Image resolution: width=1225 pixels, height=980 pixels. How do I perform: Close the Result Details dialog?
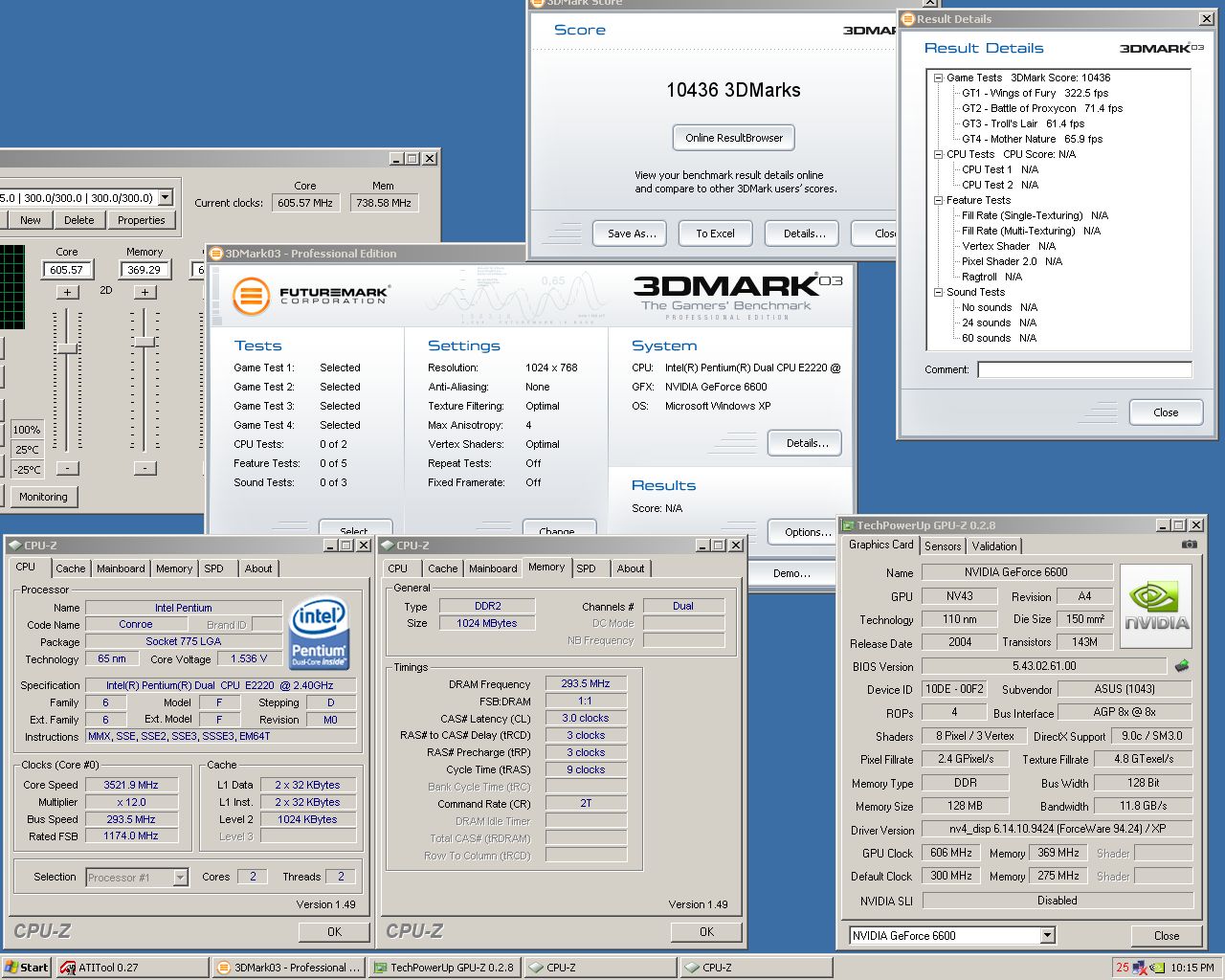(x=1166, y=412)
